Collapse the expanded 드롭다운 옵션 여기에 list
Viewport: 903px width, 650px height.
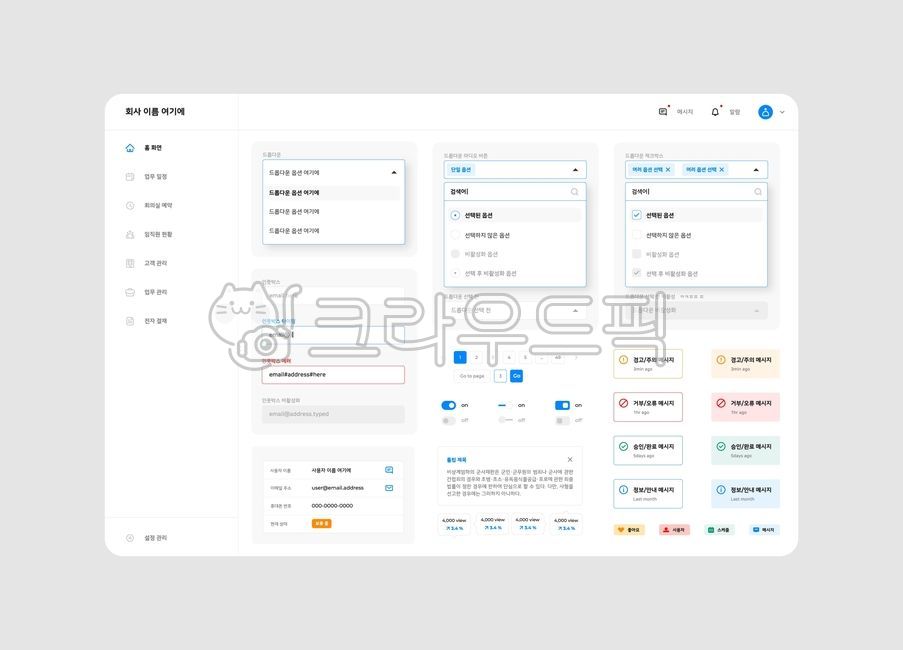pyautogui.click(x=393, y=172)
